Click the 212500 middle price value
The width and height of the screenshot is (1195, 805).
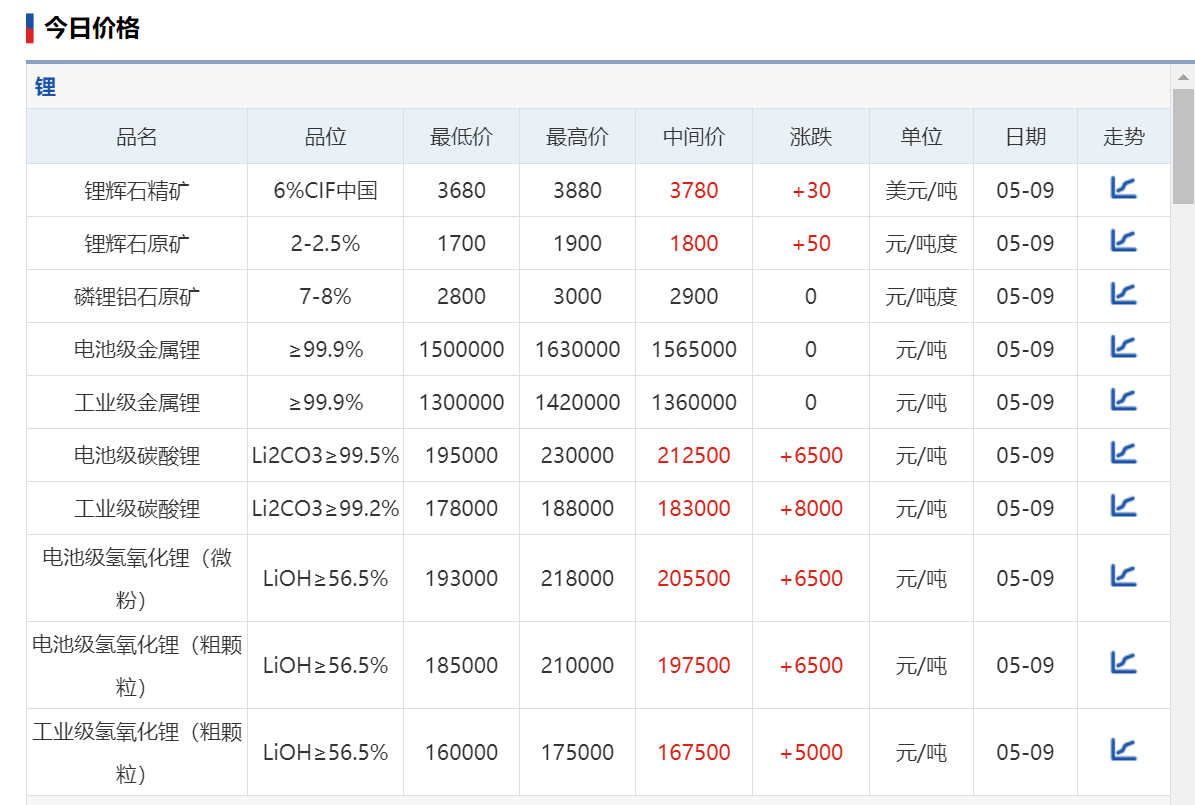pyautogui.click(x=693, y=456)
